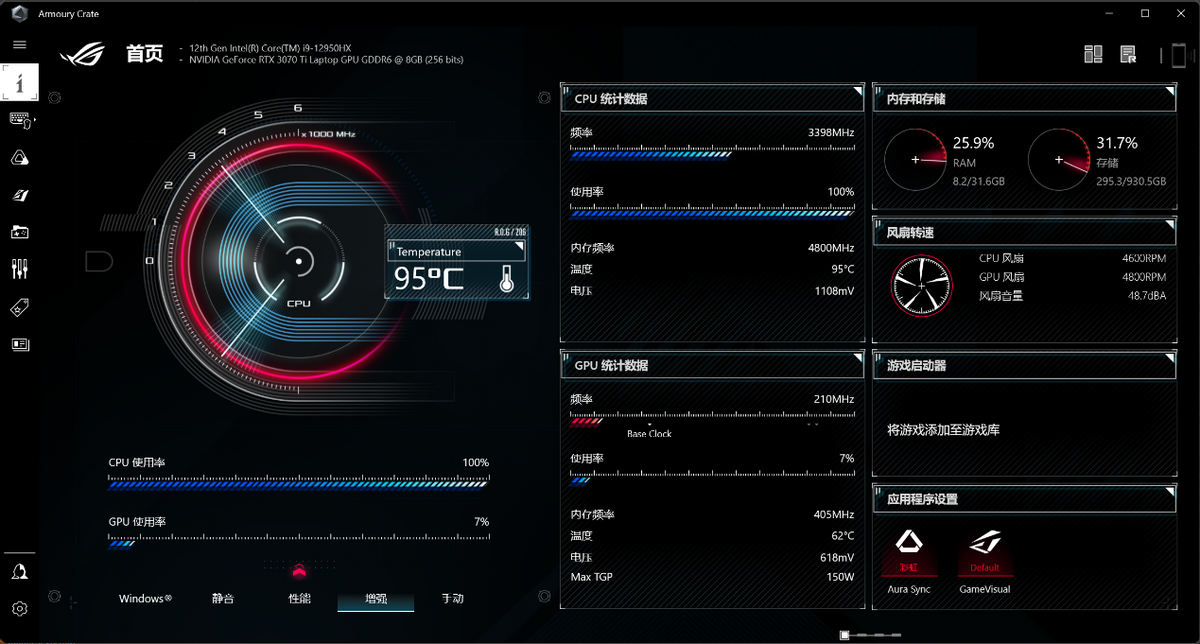Viewport: 1200px width, 644px height.
Task: Open the hamburger menu in the sidebar
Action: (19, 45)
